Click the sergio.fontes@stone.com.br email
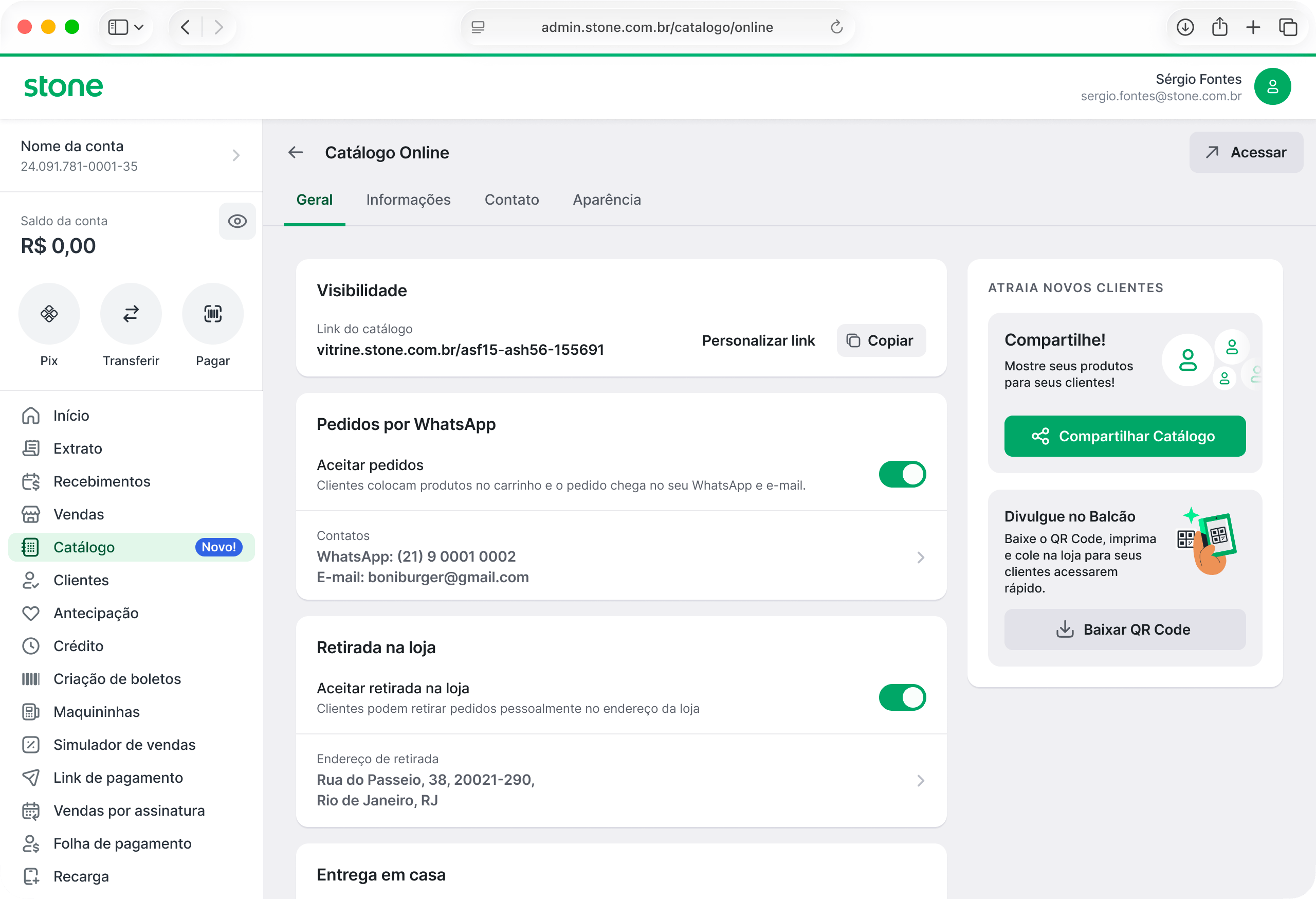Image resolution: width=1316 pixels, height=899 pixels. [x=1160, y=96]
